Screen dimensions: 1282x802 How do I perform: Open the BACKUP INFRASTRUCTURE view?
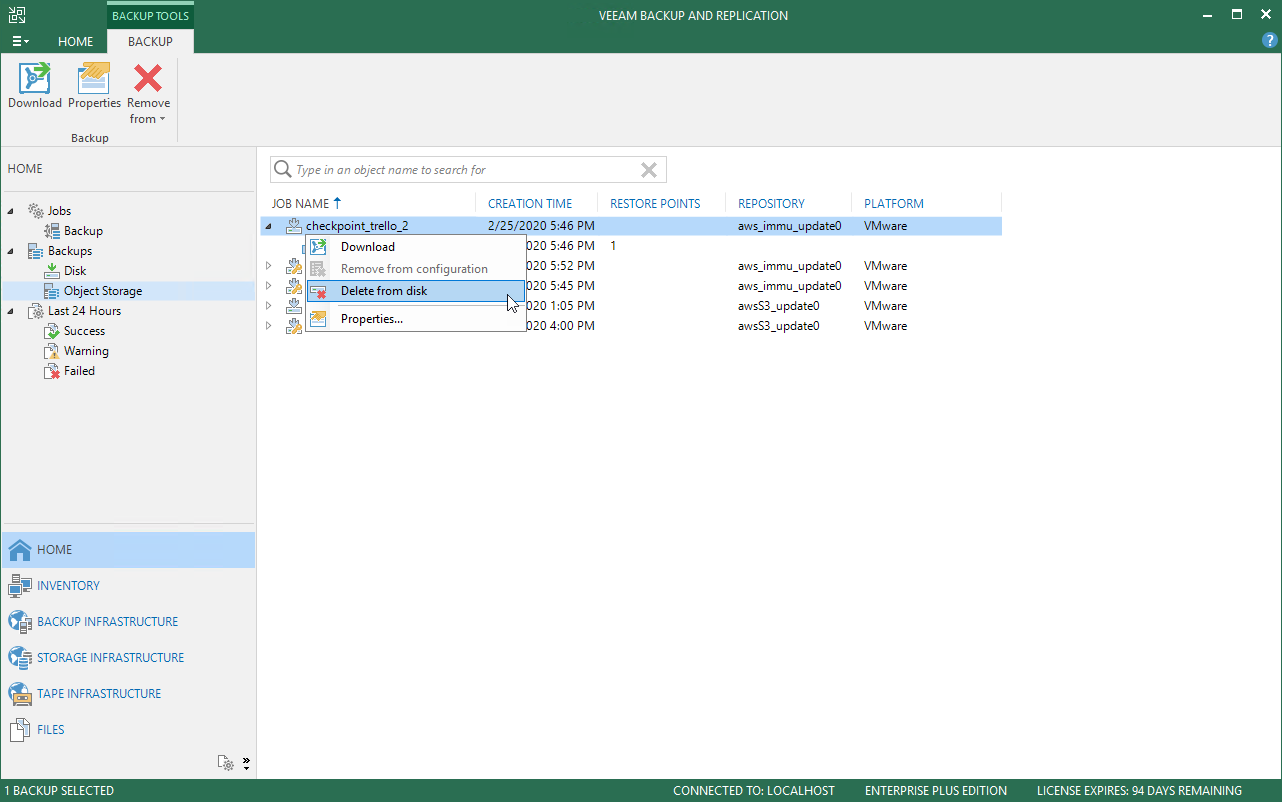128,622
